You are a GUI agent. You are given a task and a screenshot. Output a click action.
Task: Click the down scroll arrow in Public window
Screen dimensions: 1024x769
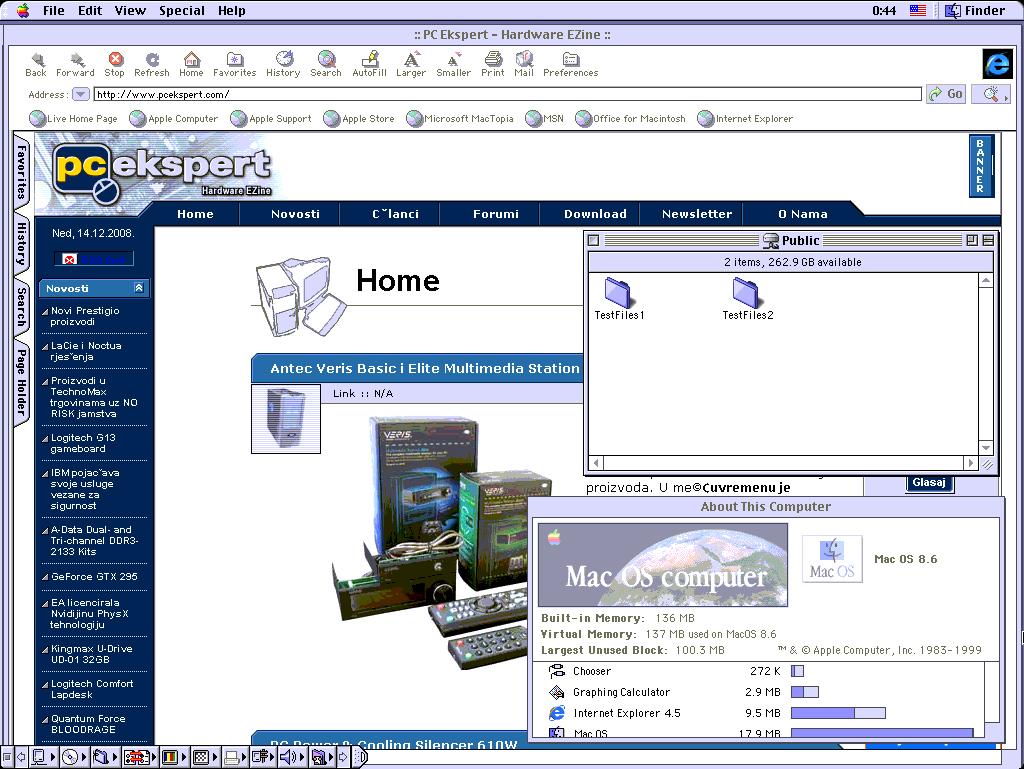coord(985,448)
